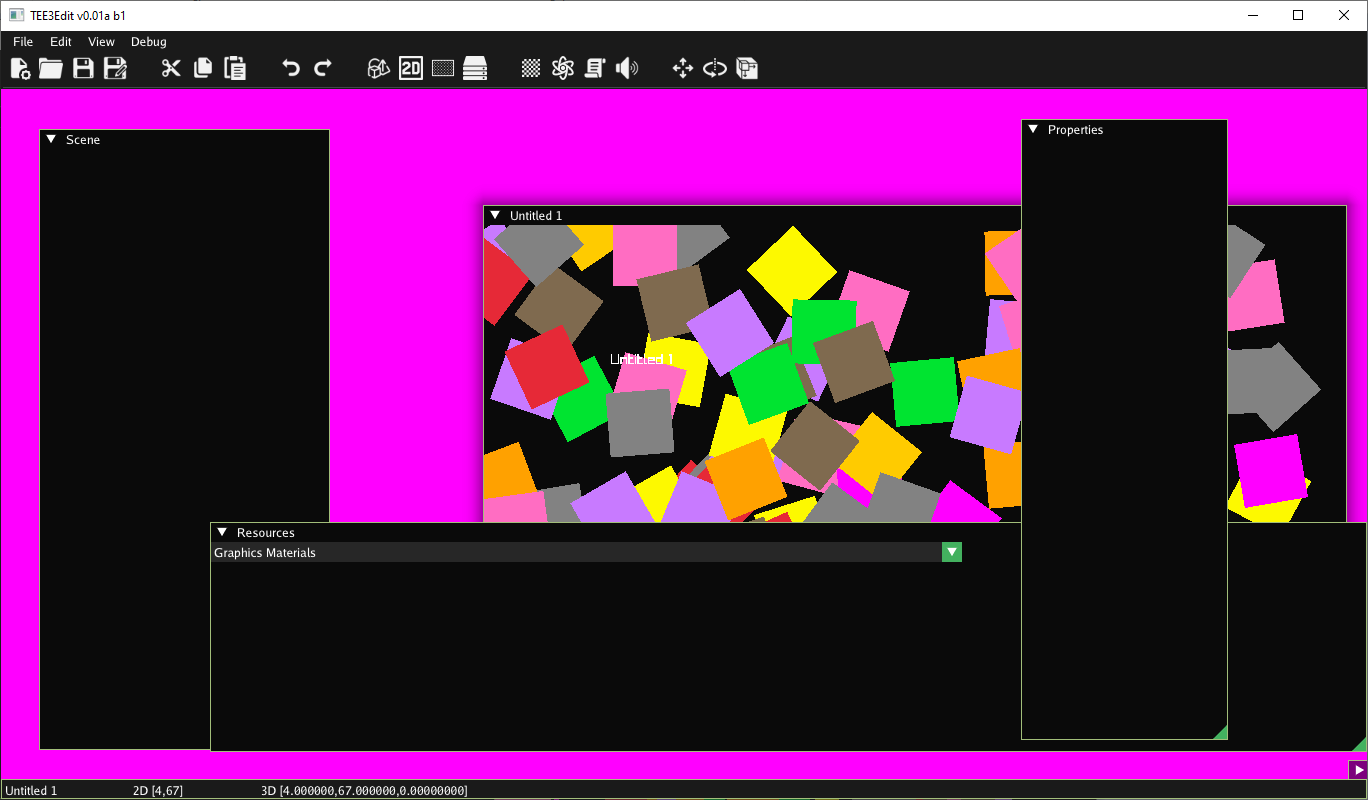This screenshot has width=1368, height=800.
Task: Open the Paste icon in the toolbar
Action: click(x=235, y=68)
